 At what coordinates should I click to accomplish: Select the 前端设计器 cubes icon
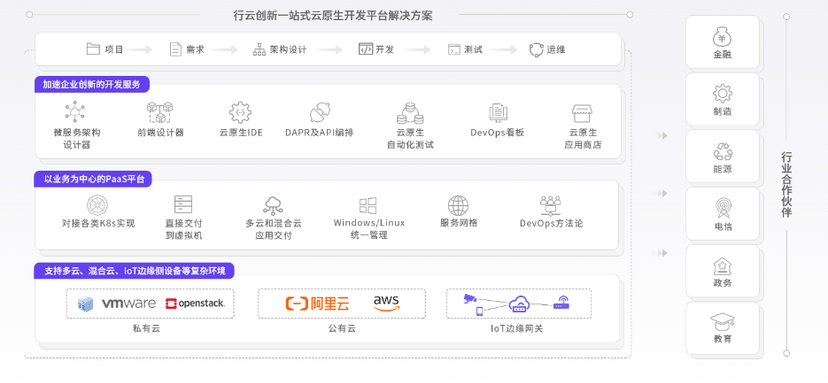(x=160, y=113)
